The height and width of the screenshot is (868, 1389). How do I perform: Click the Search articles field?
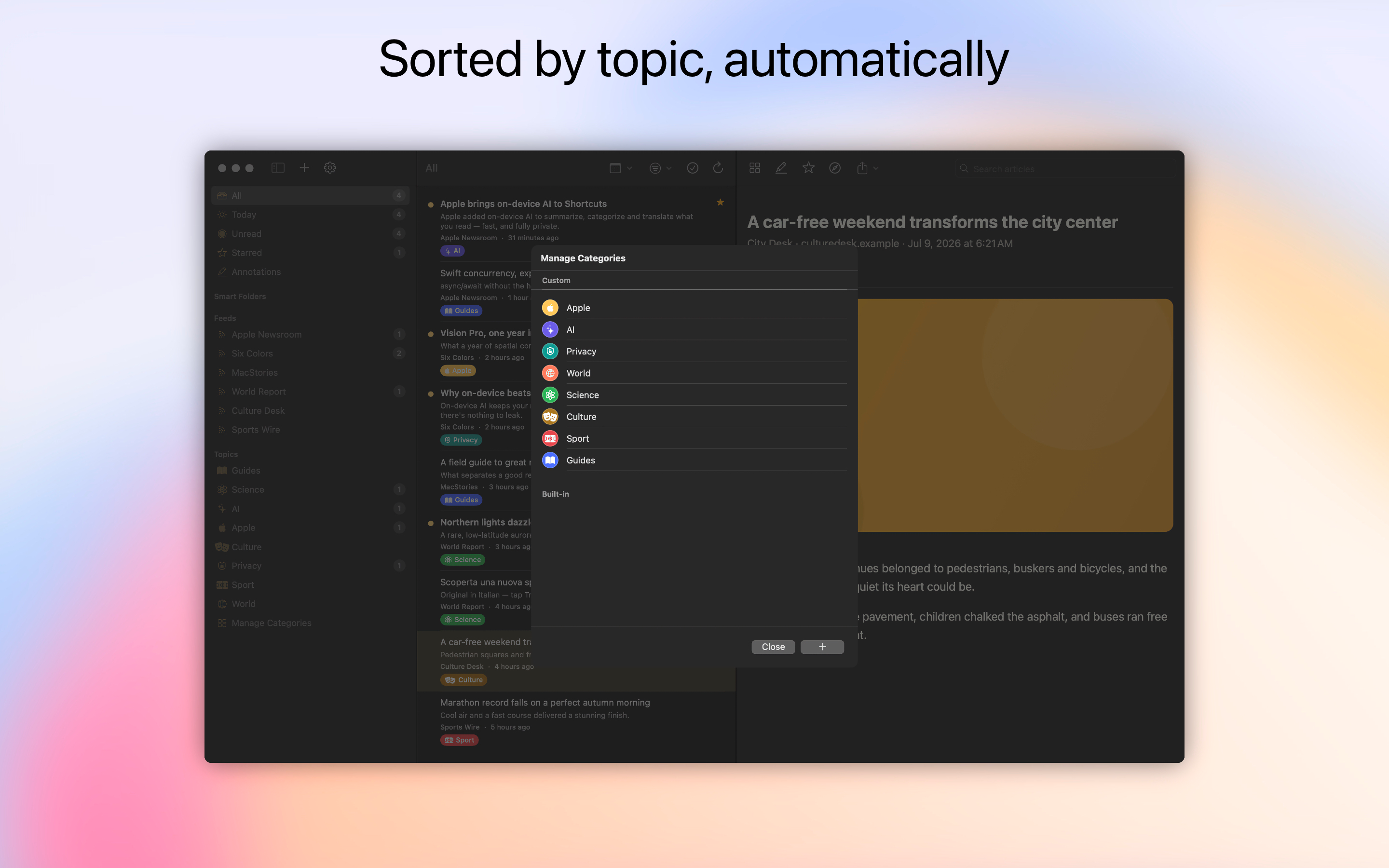[1066, 169]
